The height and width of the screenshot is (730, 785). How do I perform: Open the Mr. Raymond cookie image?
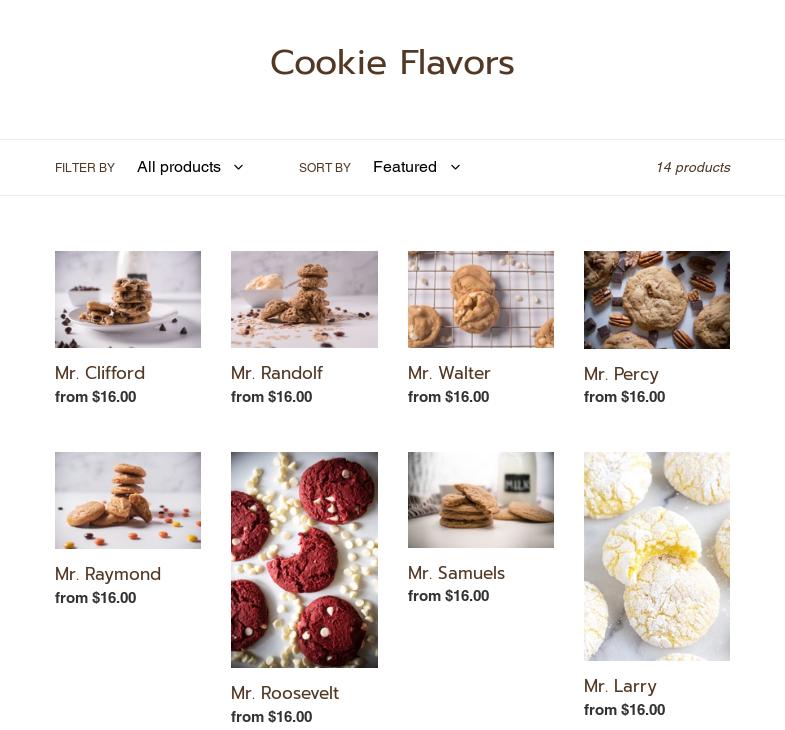coord(128,501)
